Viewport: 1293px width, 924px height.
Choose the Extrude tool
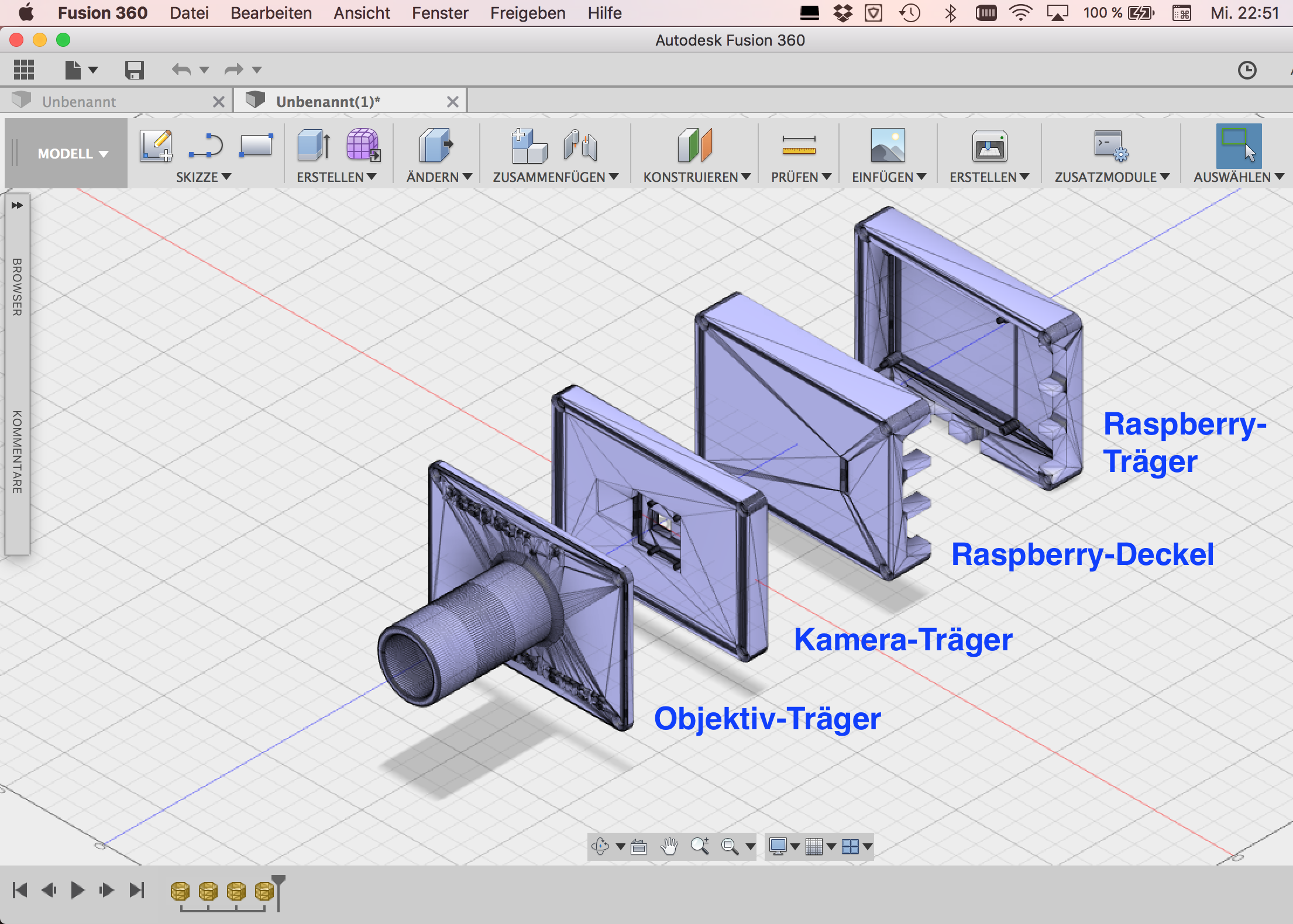click(314, 145)
